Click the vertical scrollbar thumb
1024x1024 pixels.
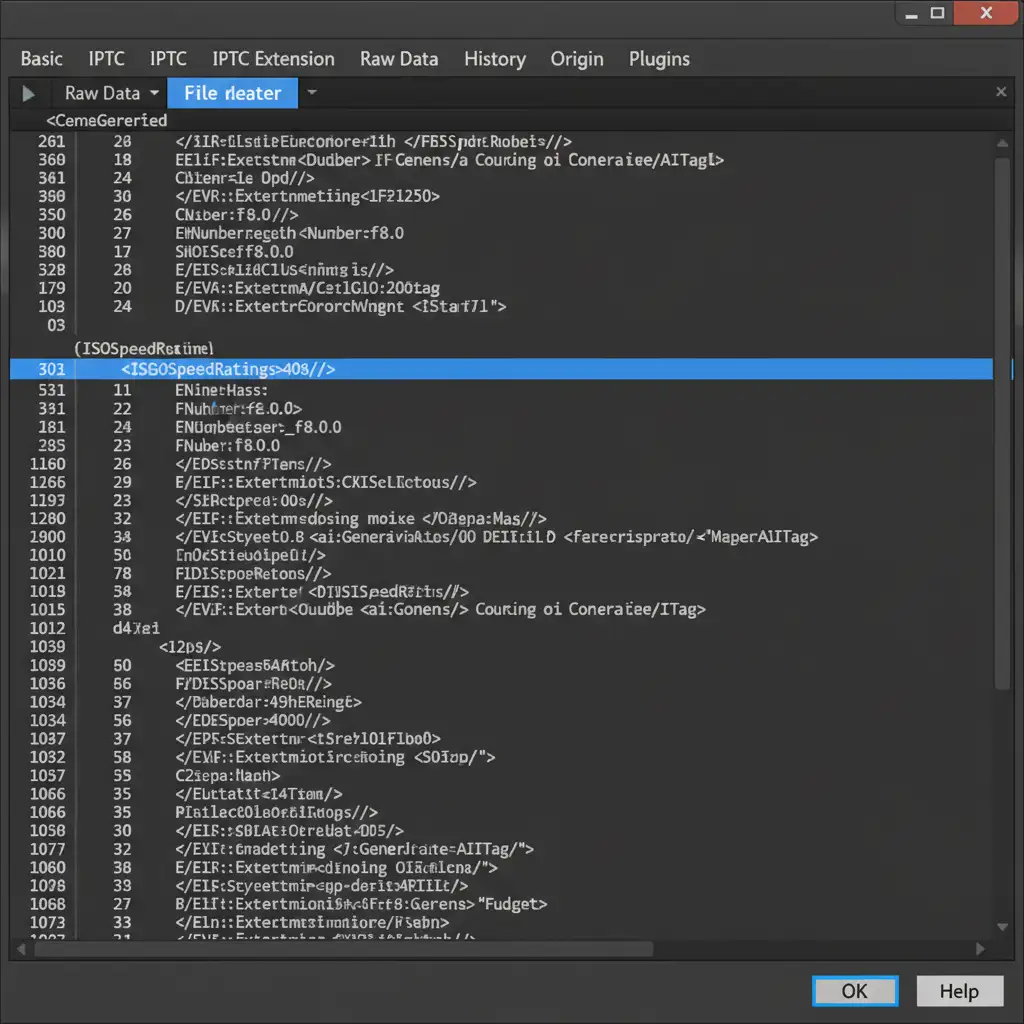(1003, 420)
